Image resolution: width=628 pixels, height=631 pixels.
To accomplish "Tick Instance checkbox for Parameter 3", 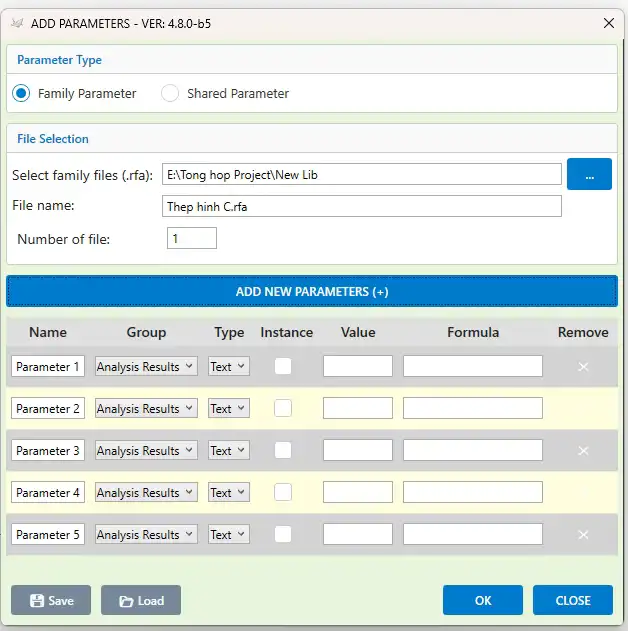I will [x=283, y=450].
